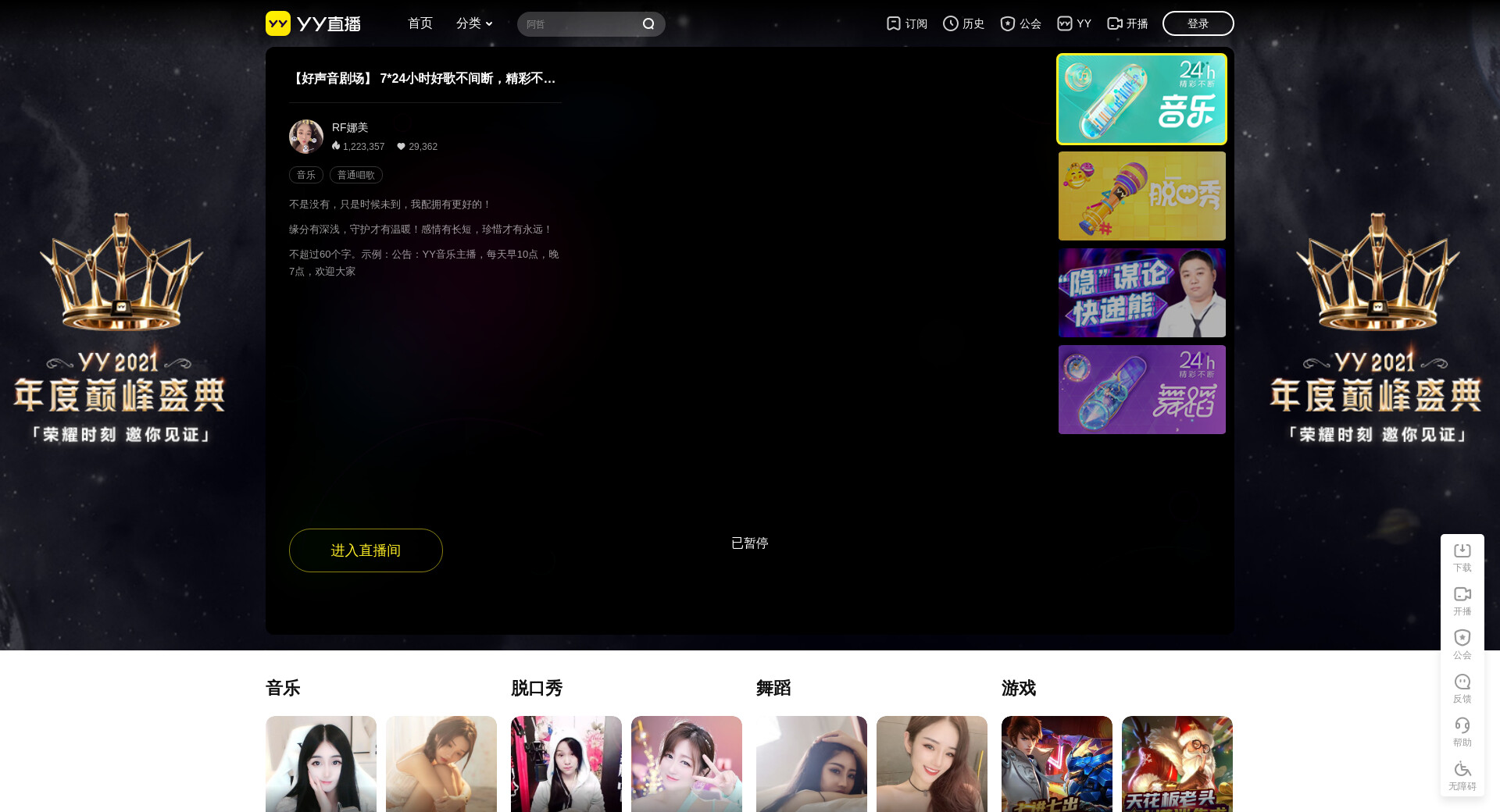Click the 反馈 feedback sidebar icon

click(1462, 689)
